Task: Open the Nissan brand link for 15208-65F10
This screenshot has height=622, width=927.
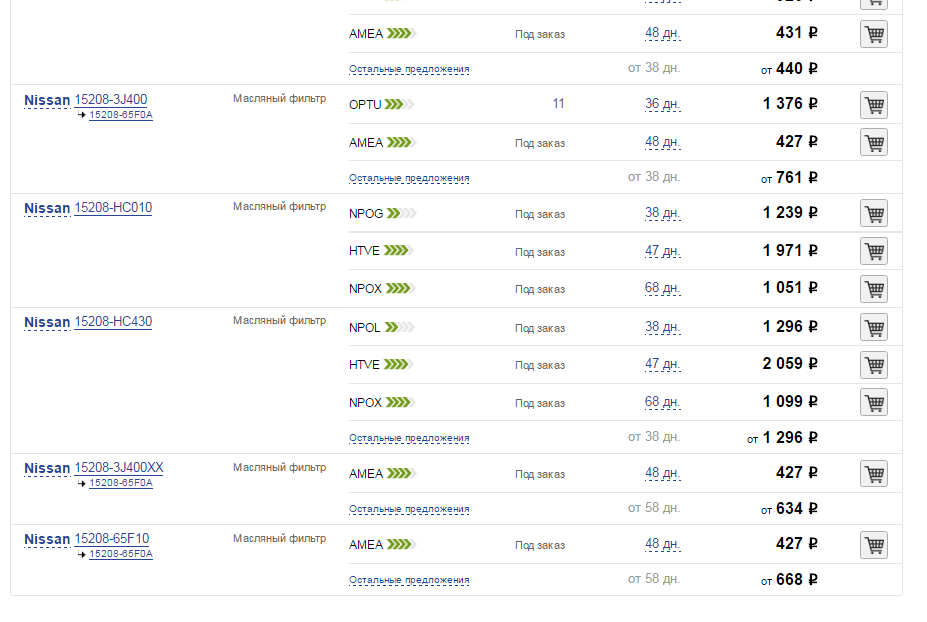Action: [x=47, y=540]
